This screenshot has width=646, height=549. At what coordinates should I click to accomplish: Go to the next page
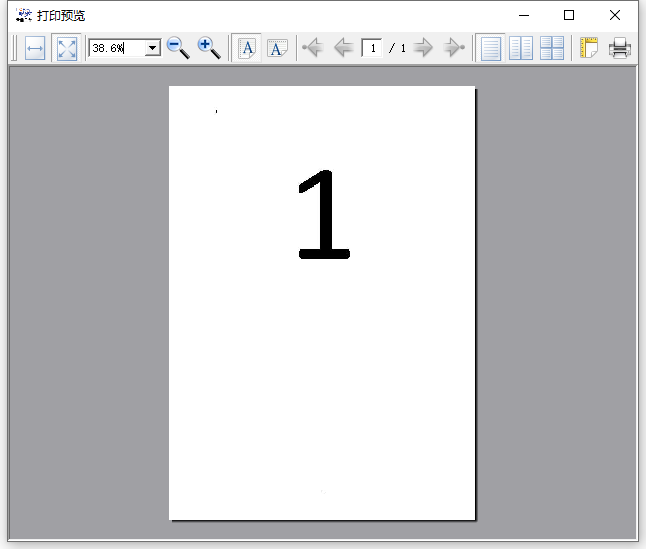(423, 48)
